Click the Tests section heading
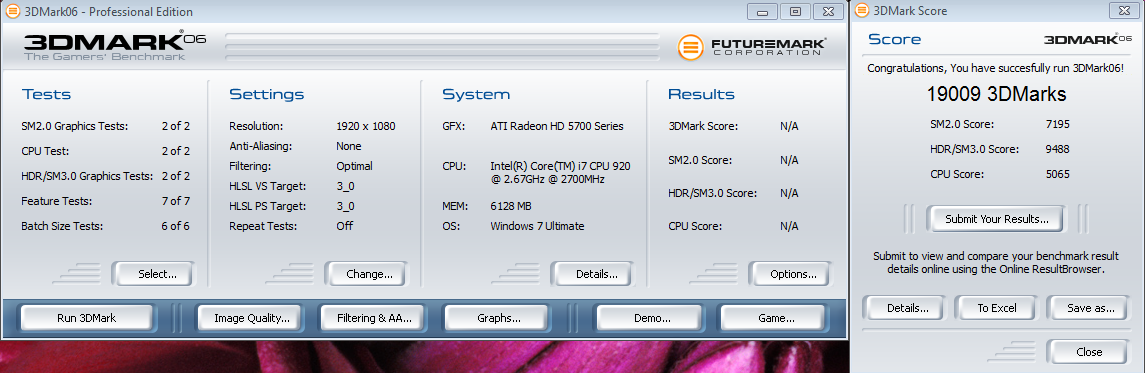1145x373 pixels. click(x=46, y=94)
